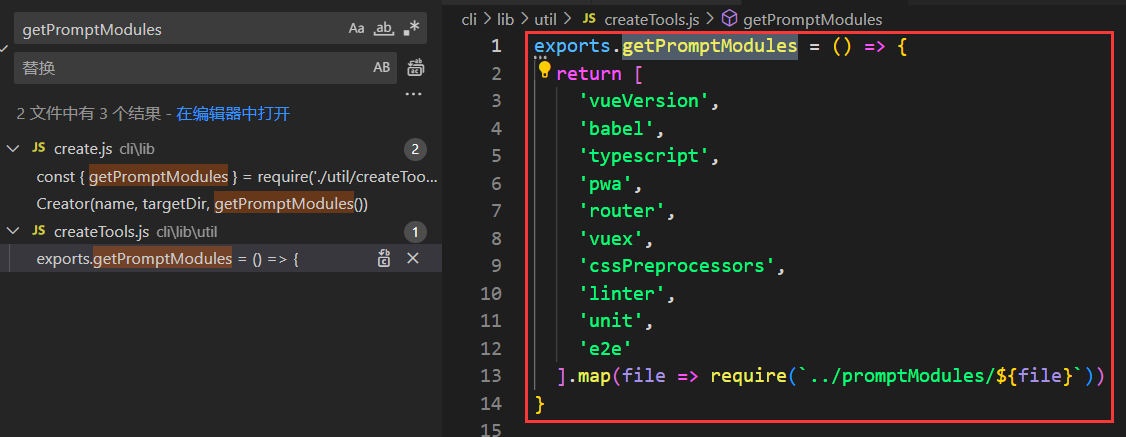This screenshot has height=437, width=1126.
Task: Click the 'router' string in code
Action: tap(622, 211)
